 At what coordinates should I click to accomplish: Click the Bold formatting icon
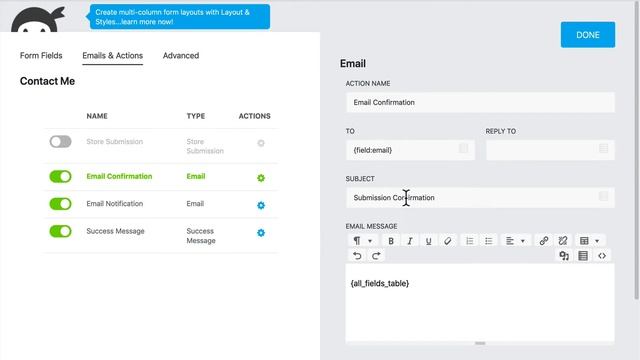(391, 241)
